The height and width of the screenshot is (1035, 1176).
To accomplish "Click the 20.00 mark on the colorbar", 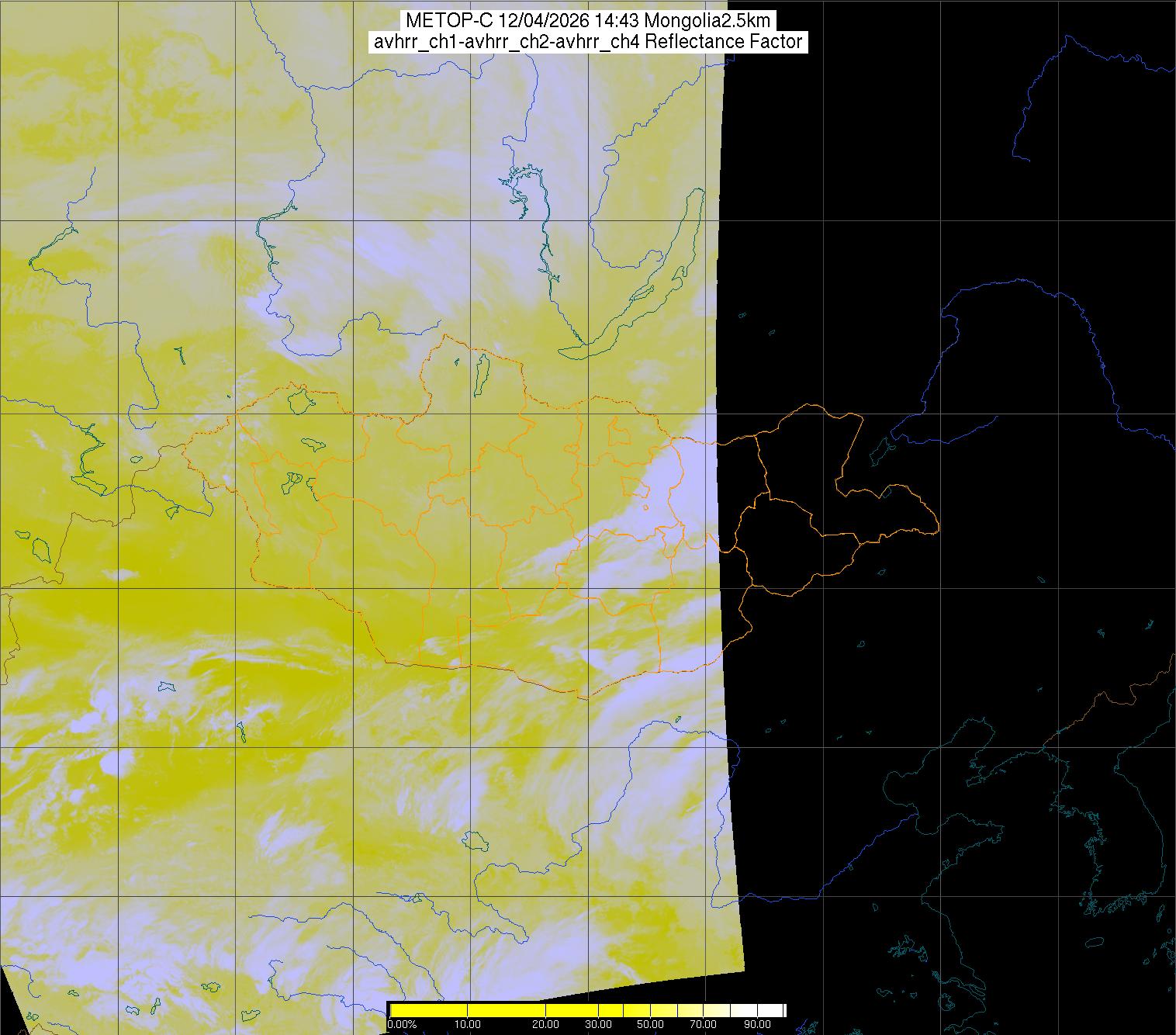I will (x=546, y=1025).
